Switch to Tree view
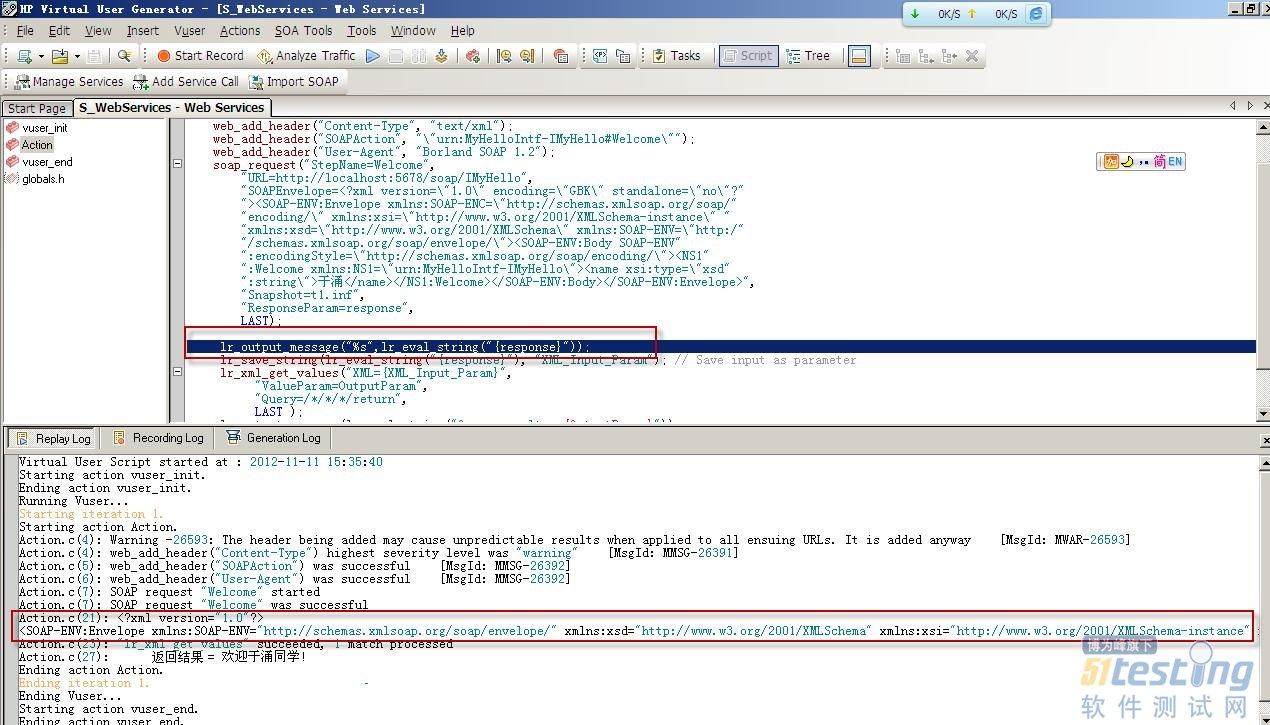Viewport: 1270px width, 725px height. (x=808, y=56)
